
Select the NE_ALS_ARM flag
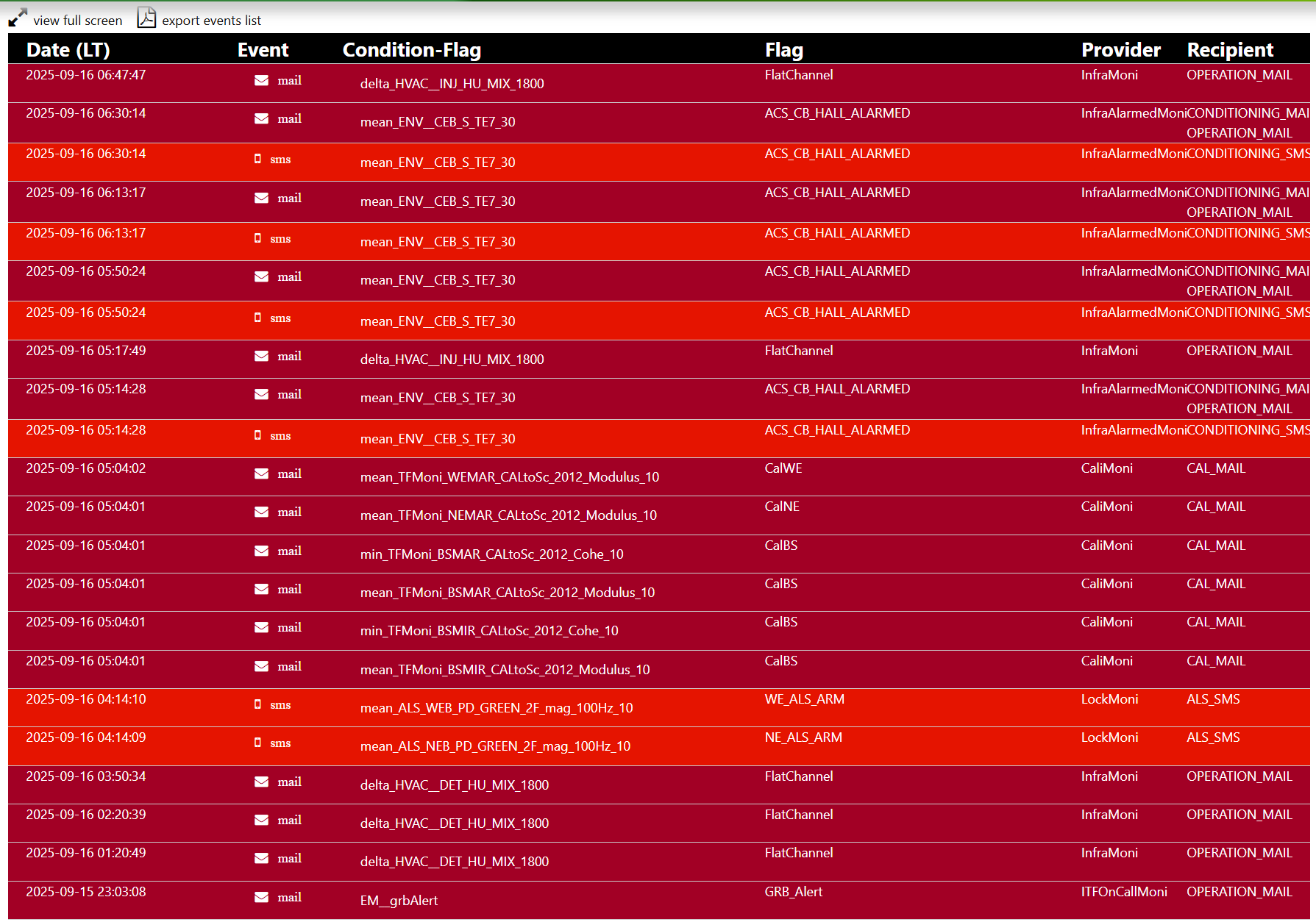(803, 737)
